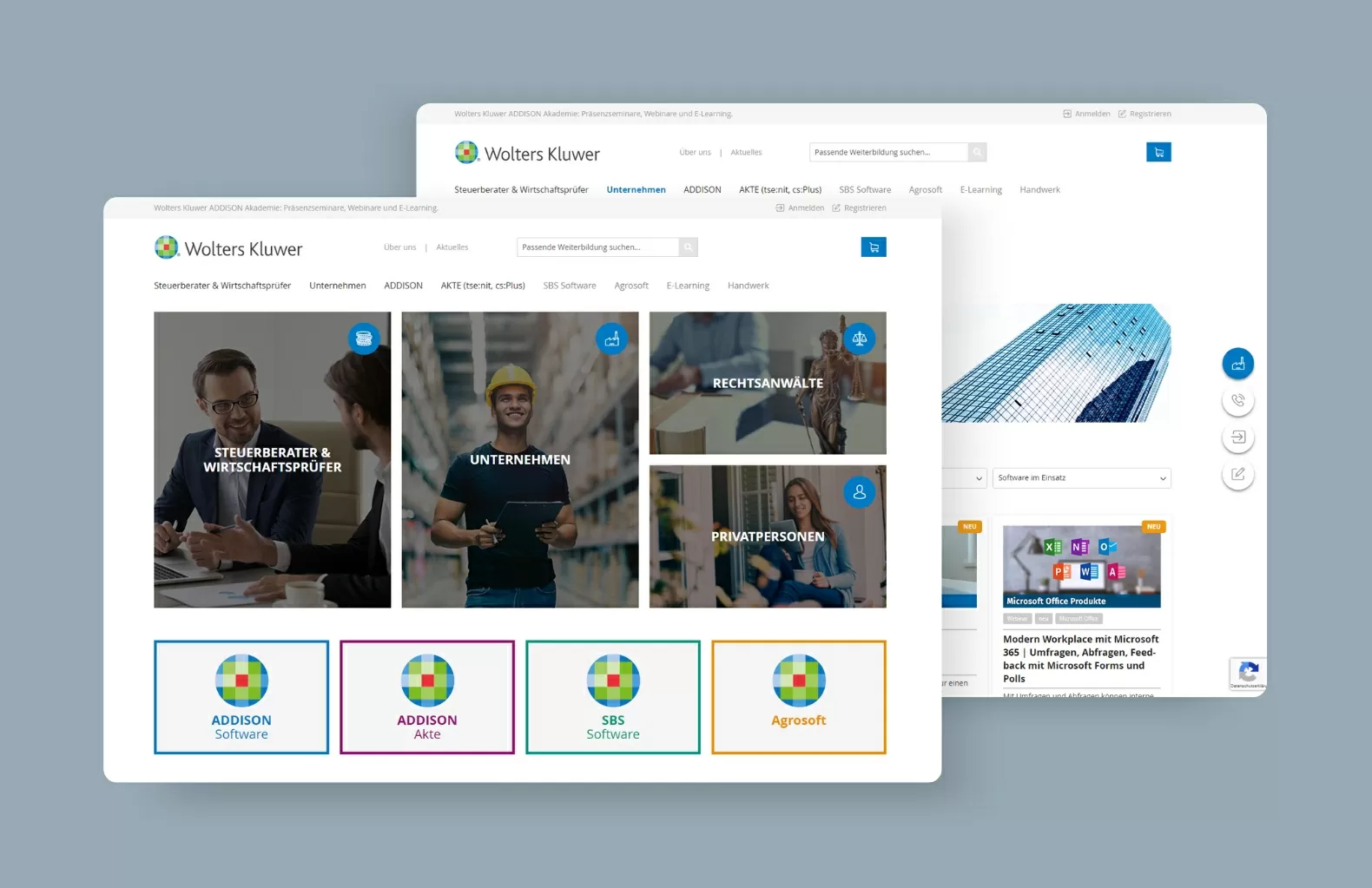Click the phone contact floating button
Image resolution: width=1372 pixels, height=888 pixels.
click(1238, 400)
